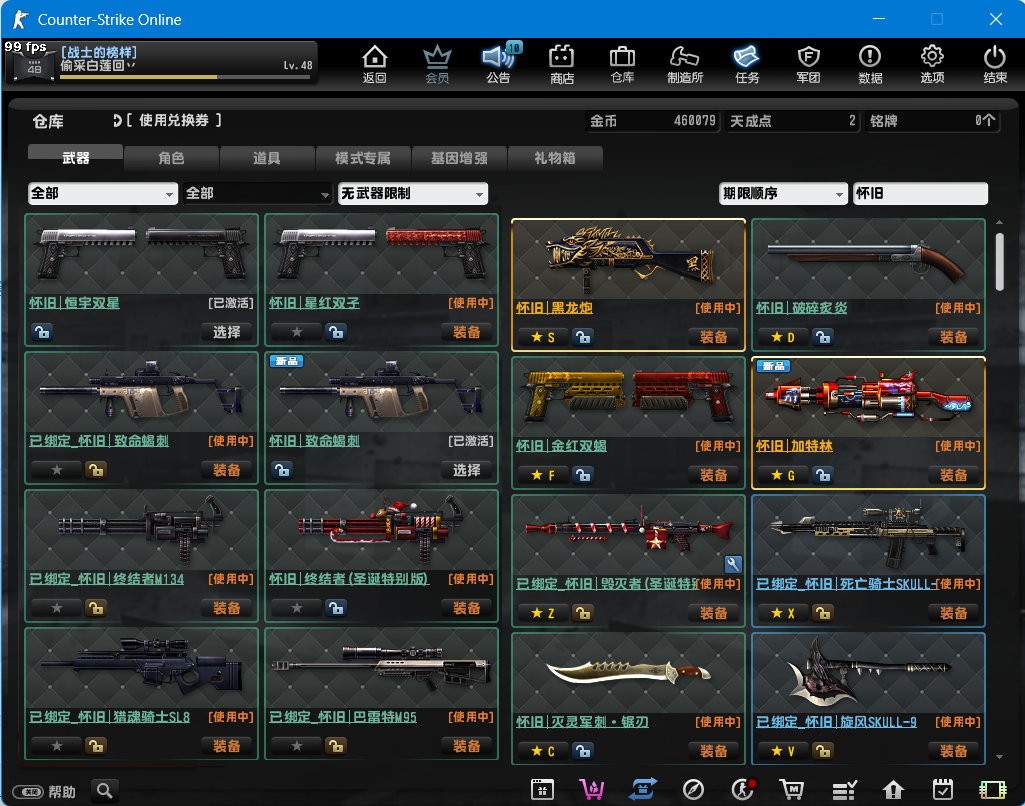Viewport: 1025px width, 806px height.
Task: Toggle the lock on 怀旧|金红双蝎
Action: (x=583, y=475)
